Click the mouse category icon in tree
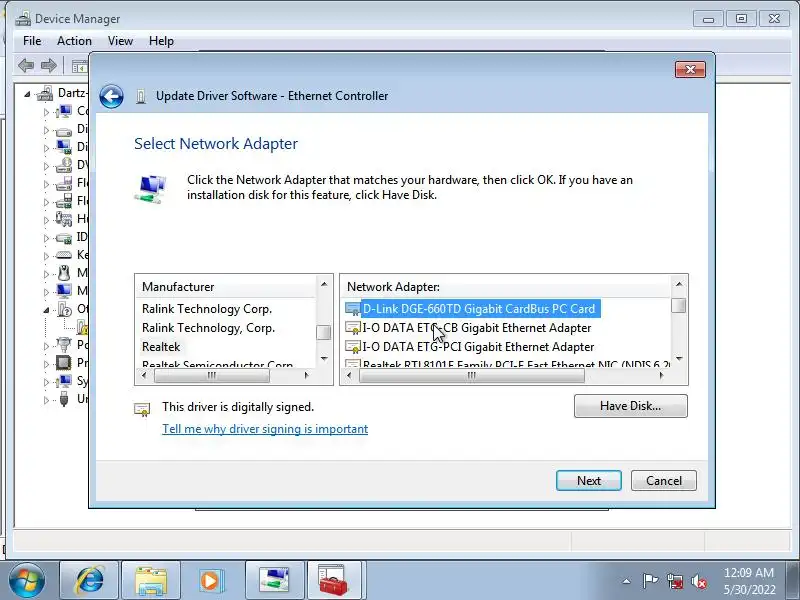800x600 pixels. (64, 273)
